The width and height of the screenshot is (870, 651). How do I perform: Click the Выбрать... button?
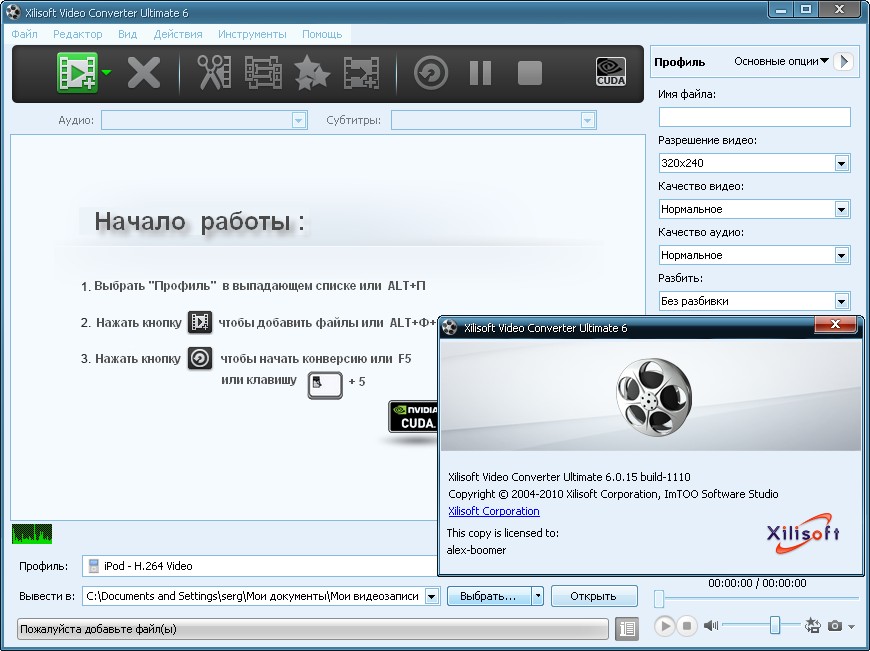(489, 596)
